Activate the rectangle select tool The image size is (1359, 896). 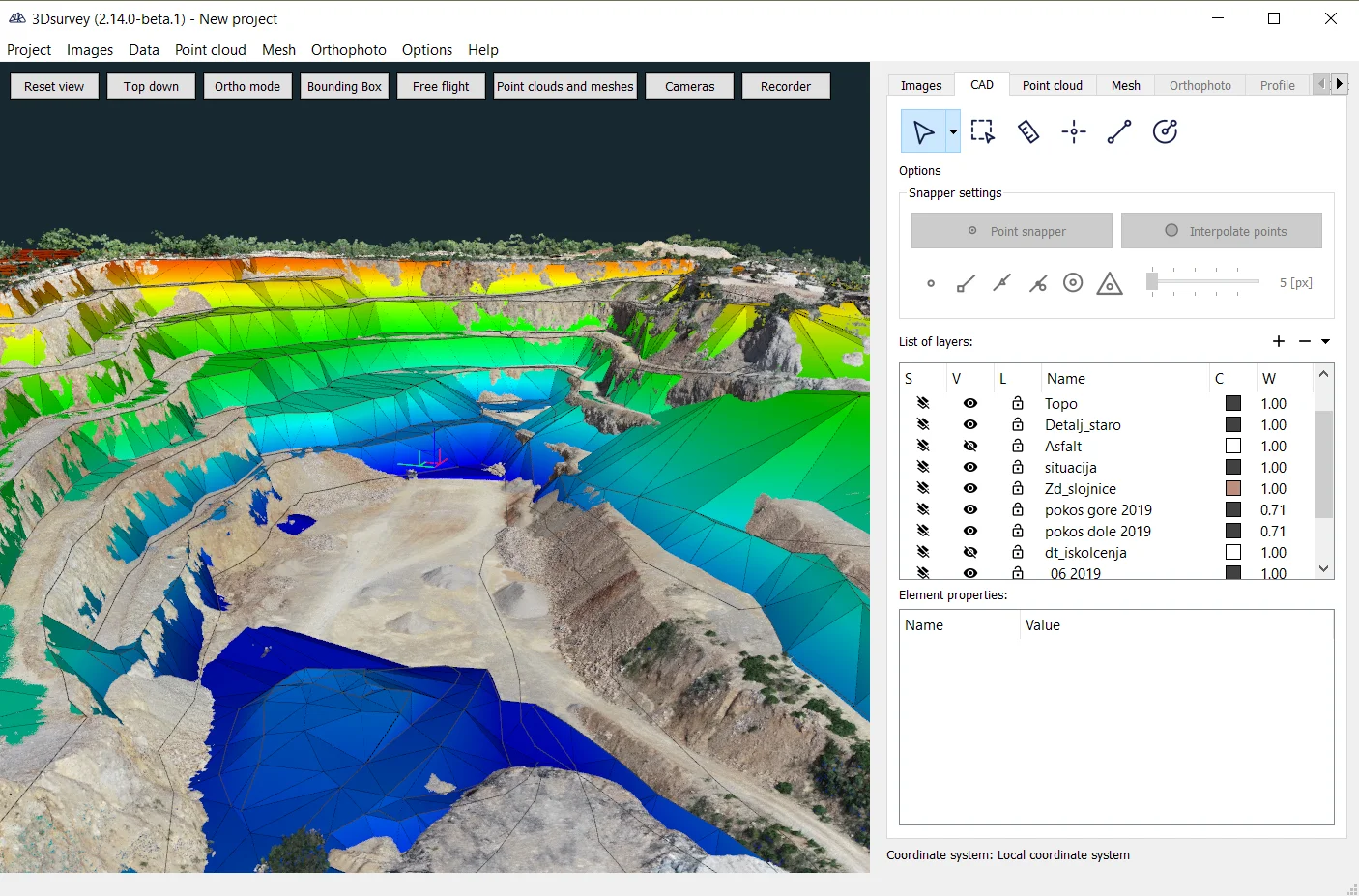(x=982, y=131)
